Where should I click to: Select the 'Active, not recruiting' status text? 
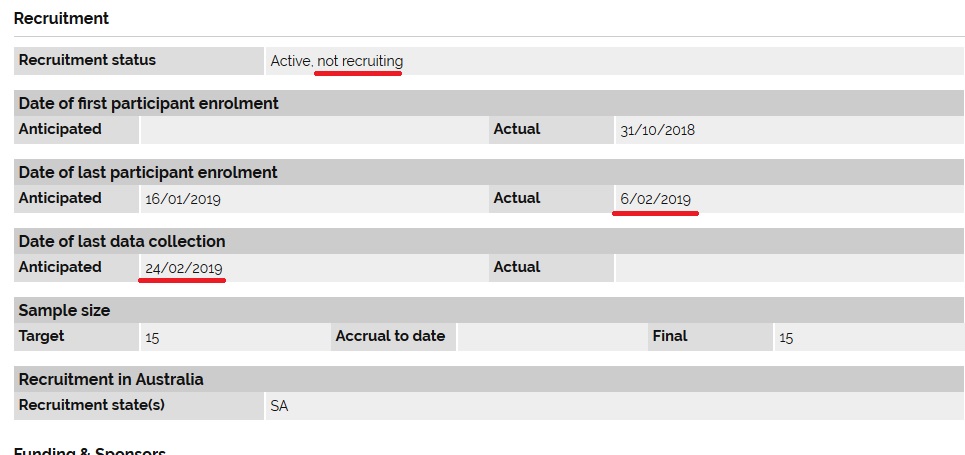(x=337, y=61)
